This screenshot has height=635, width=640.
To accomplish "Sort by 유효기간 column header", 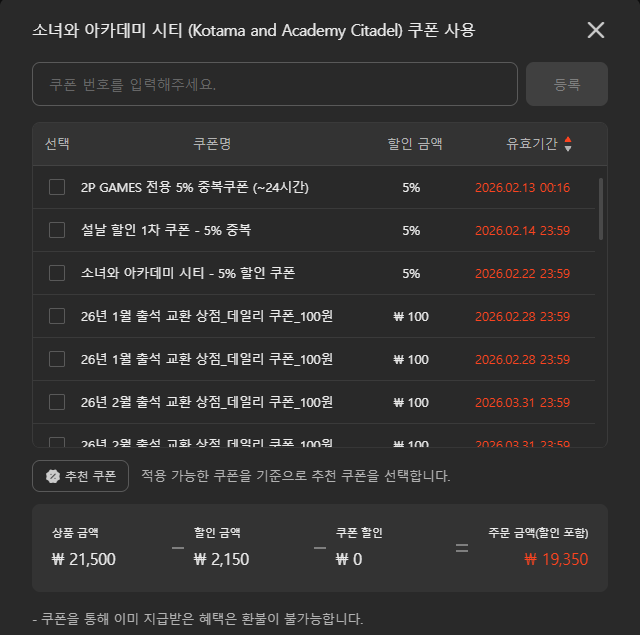I will (532, 144).
